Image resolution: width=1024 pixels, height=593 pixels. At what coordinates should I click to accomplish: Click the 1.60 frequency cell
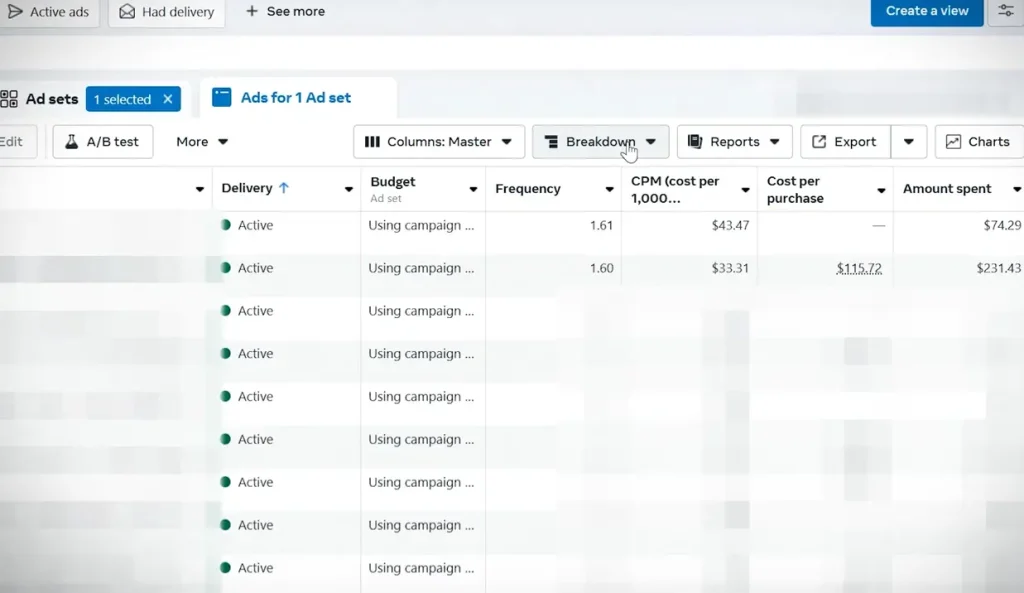point(601,268)
